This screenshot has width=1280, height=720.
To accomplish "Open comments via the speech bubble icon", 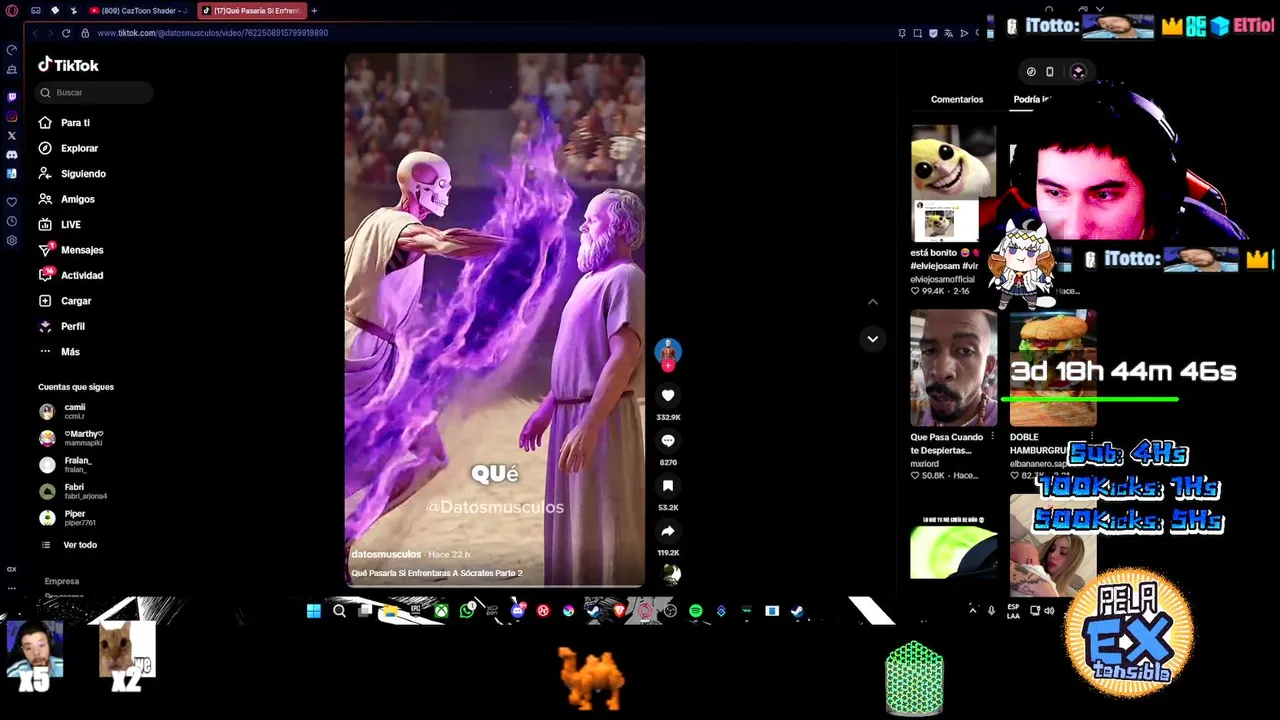I will click(x=668, y=441).
